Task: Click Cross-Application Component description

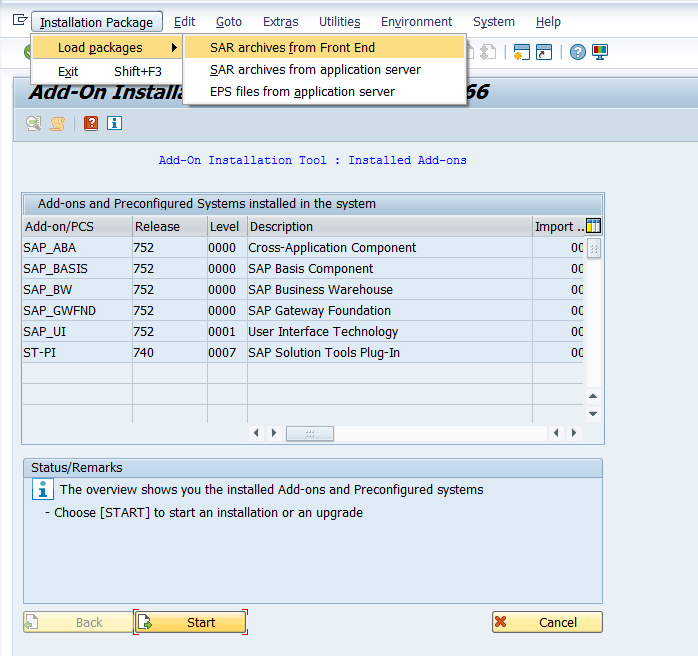Action: (332, 247)
